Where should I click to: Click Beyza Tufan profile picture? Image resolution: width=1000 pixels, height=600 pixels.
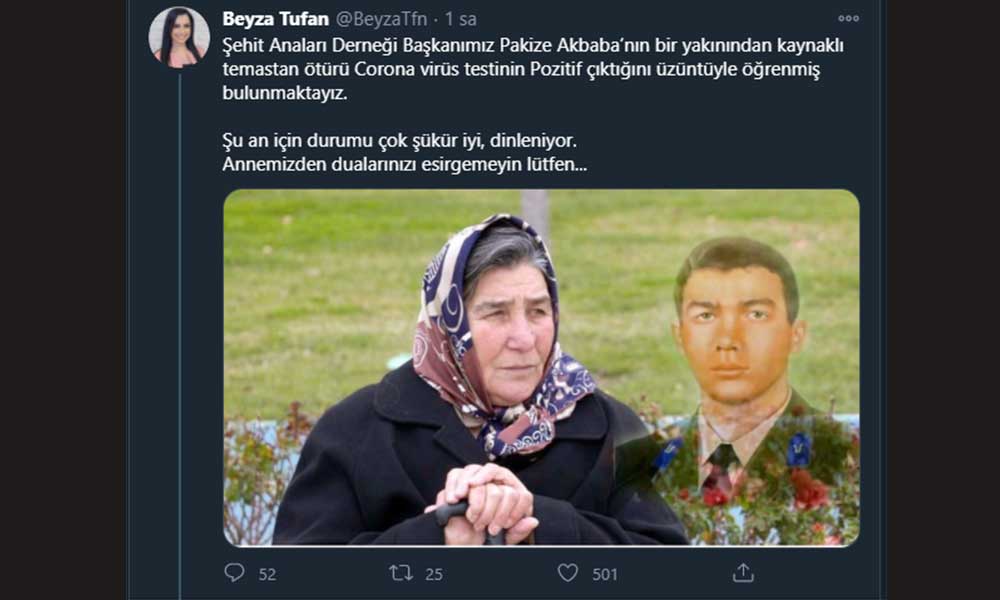coord(179,37)
